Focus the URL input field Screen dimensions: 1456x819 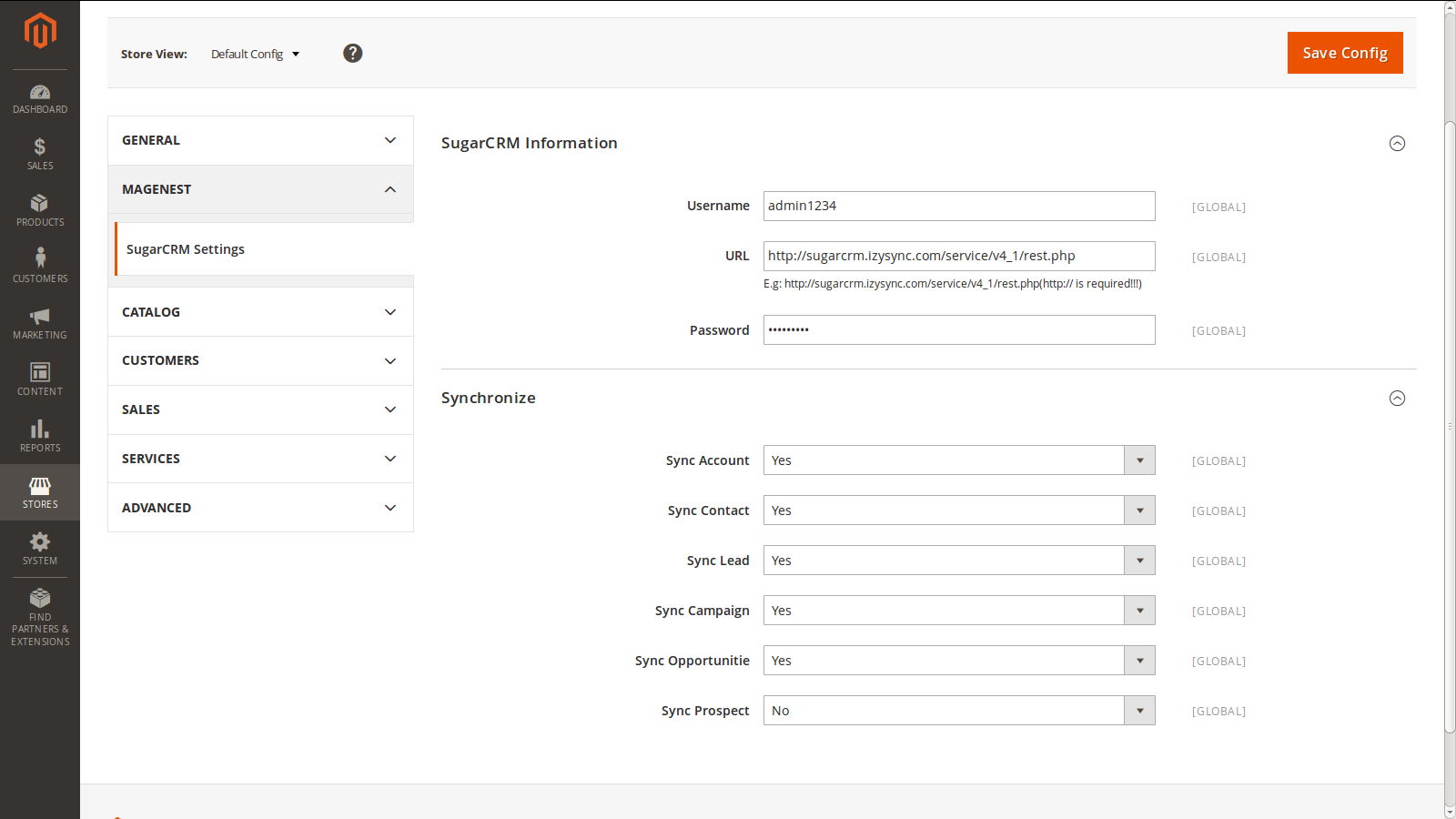click(959, 256)
